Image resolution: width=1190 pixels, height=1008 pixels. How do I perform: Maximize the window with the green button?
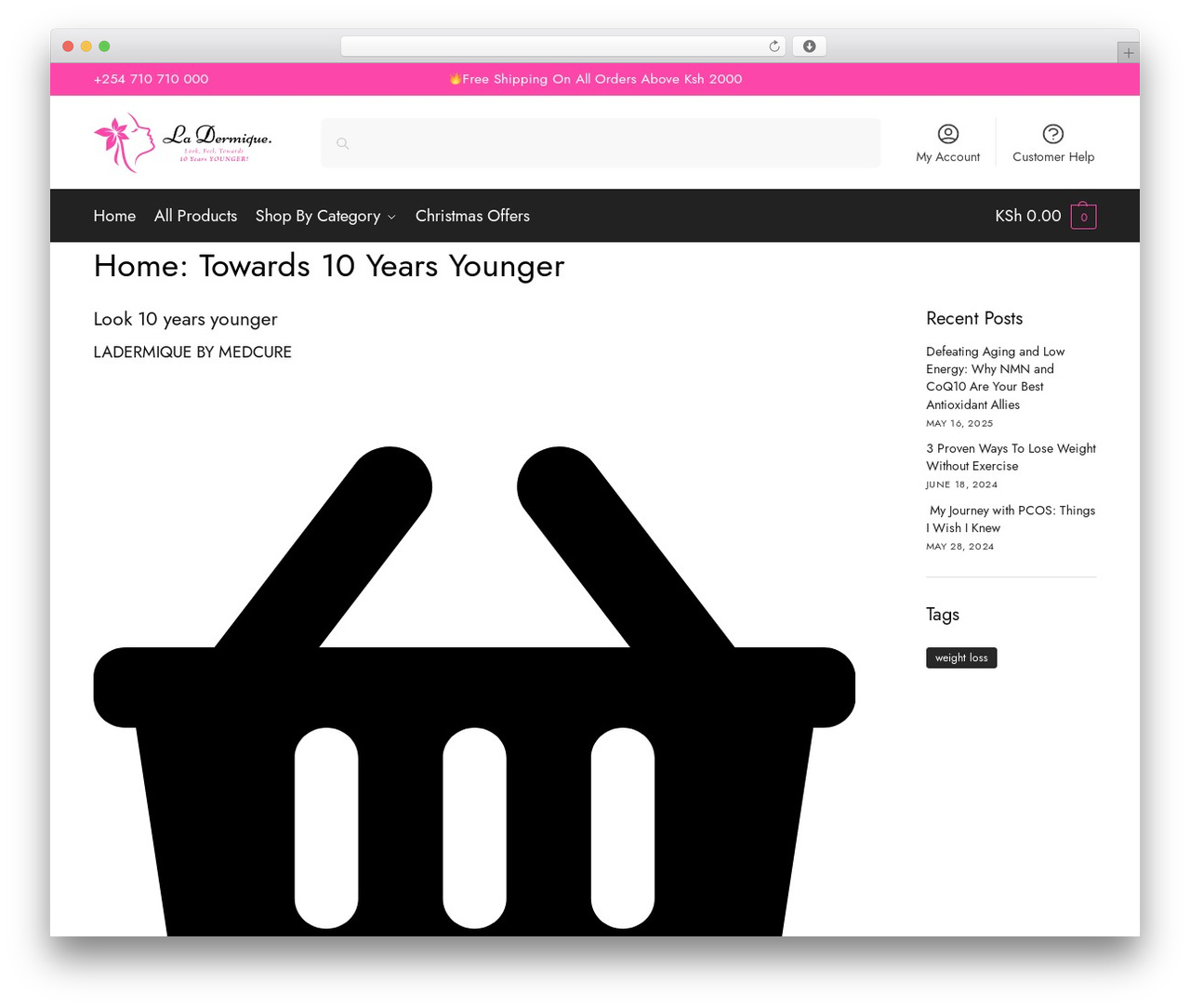104,46
